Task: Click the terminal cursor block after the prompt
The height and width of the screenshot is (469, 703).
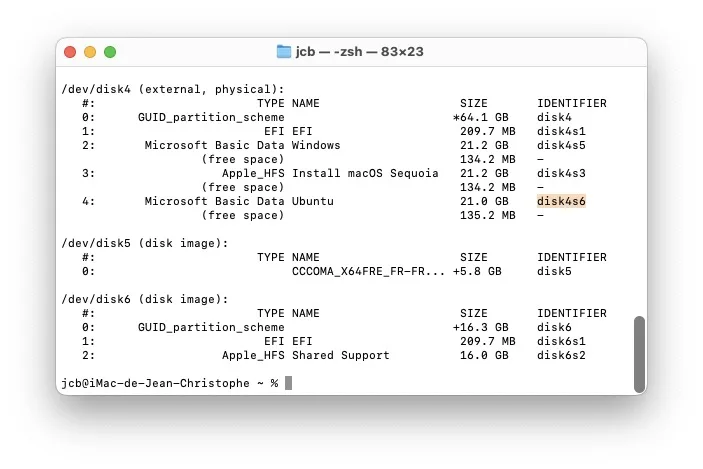Action: [x=288, y=383]
